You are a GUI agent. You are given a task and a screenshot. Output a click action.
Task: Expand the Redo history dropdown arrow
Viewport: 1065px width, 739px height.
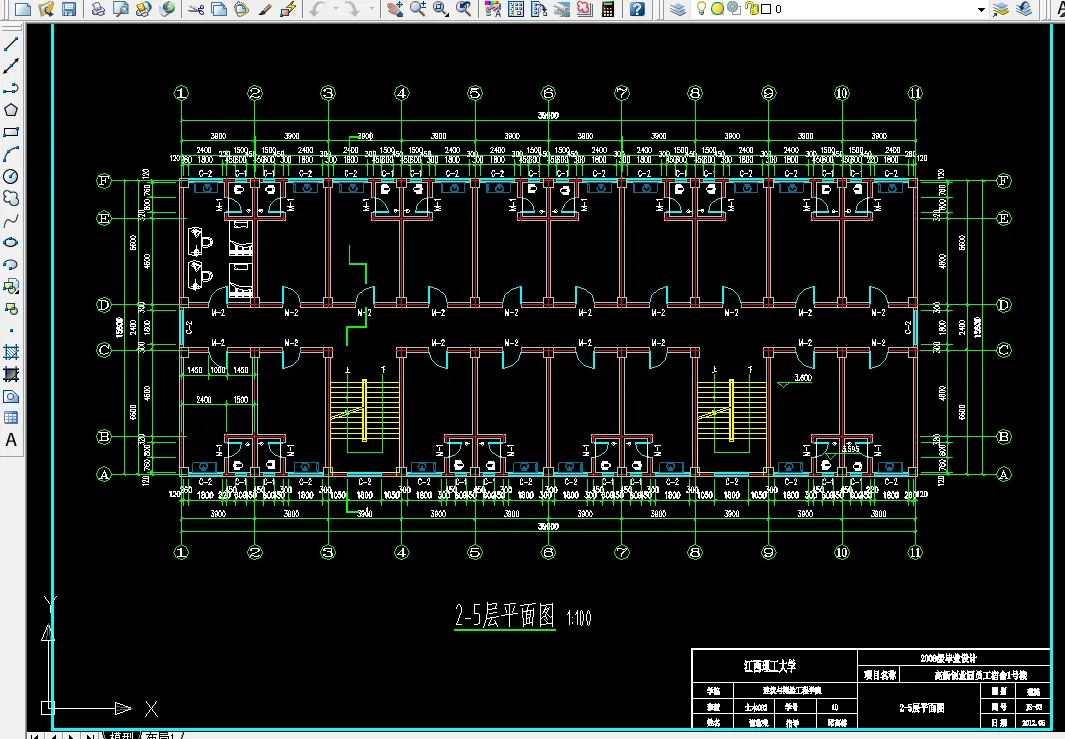coord(371,9)
